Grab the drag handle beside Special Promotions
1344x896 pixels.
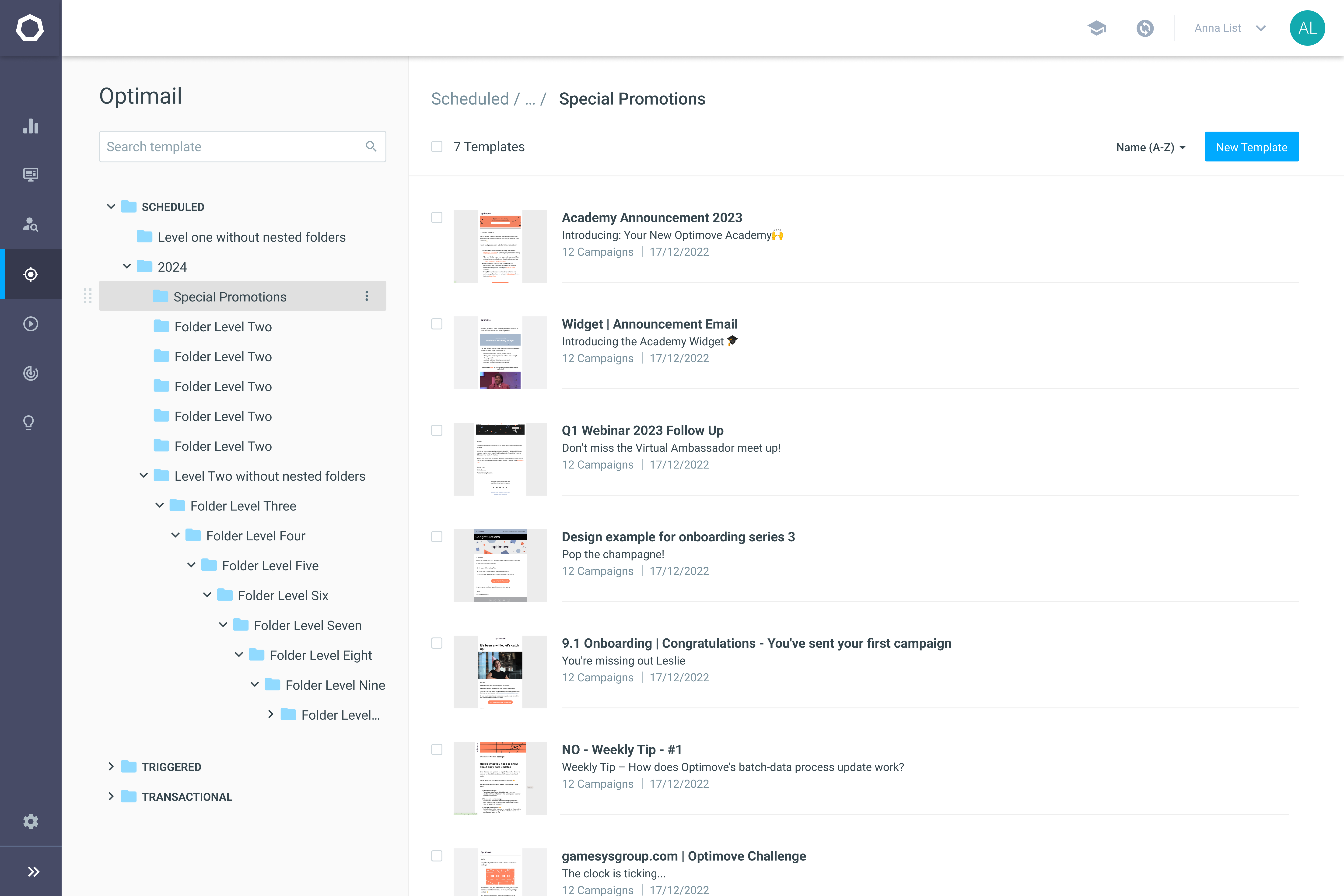click(87, 296)
